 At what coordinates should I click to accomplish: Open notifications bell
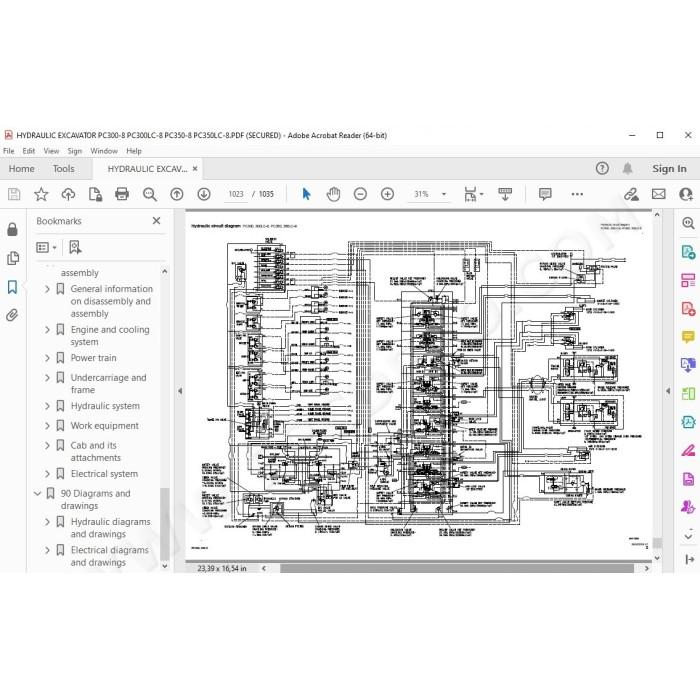pos(627,168)
